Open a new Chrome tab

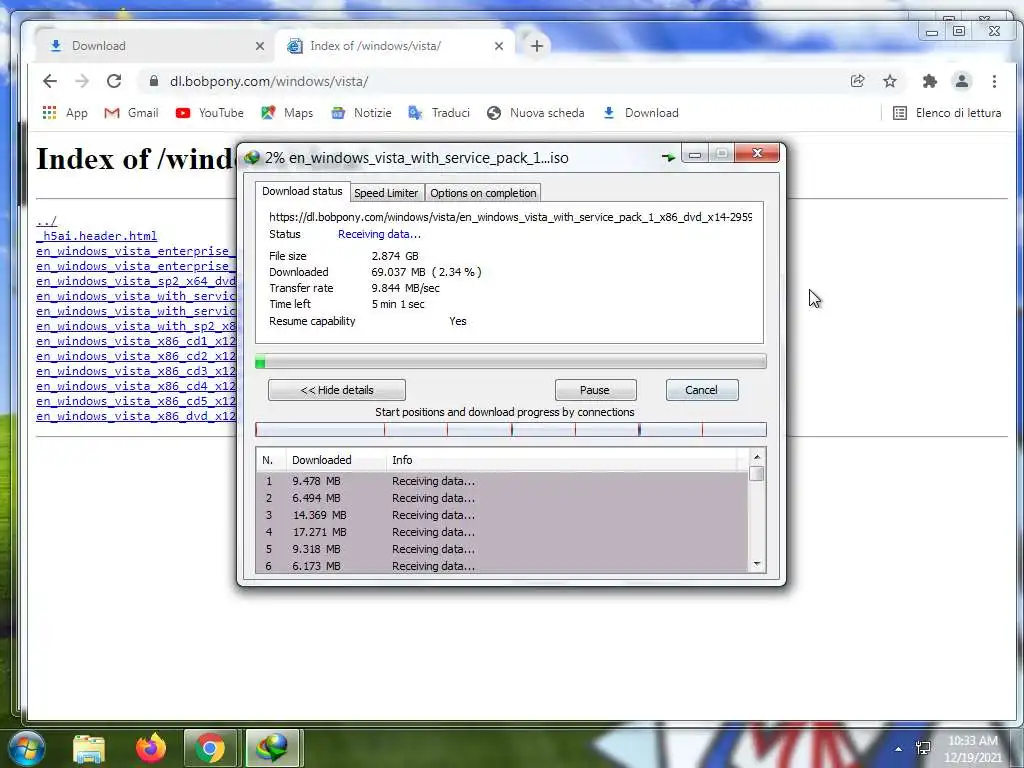(x=537, y=46)
